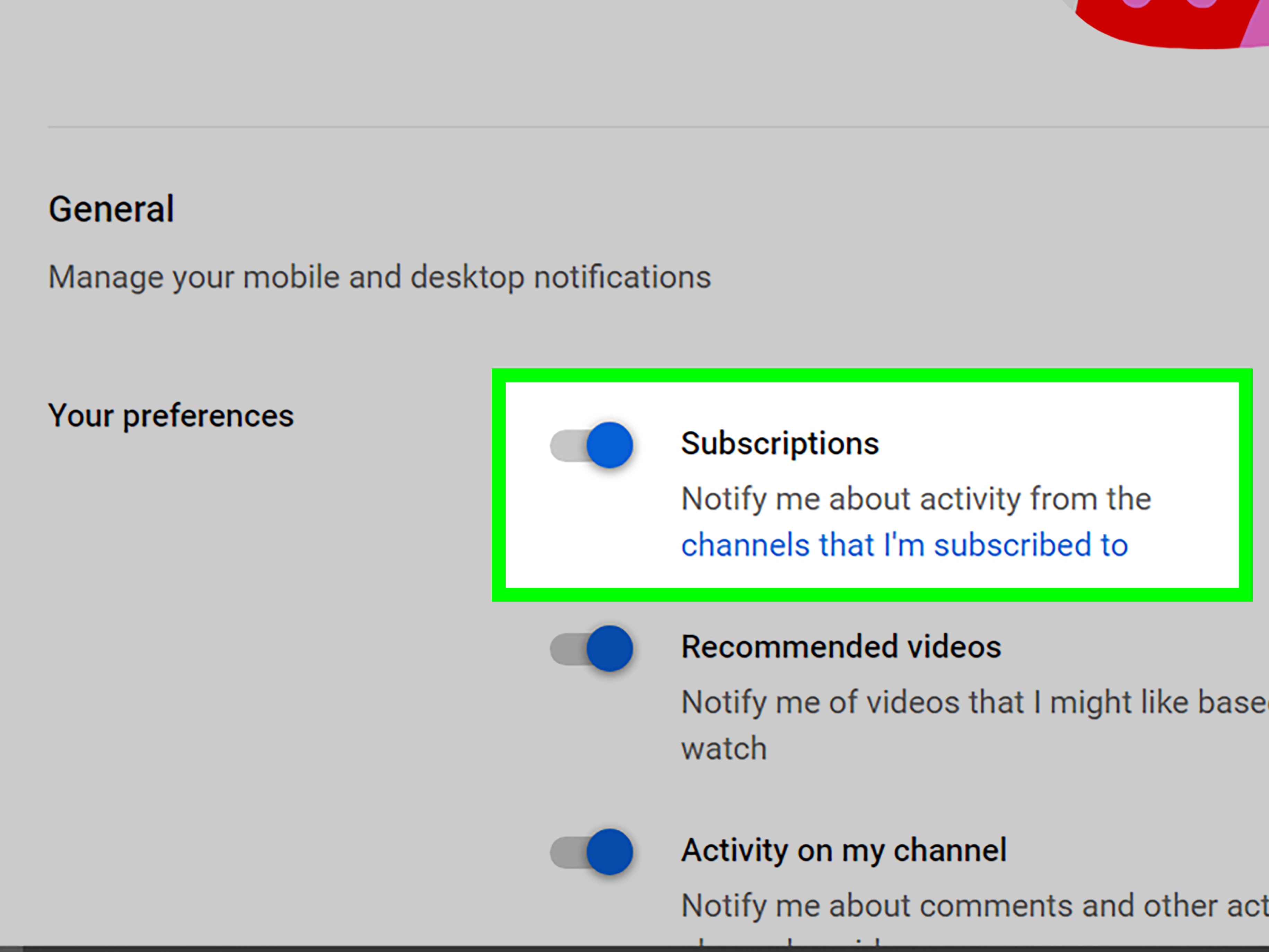The image size is (1269, 952).
Task: Click the "Subscriptions" title text
Action: pyautogui.click(x=780, y=444)
